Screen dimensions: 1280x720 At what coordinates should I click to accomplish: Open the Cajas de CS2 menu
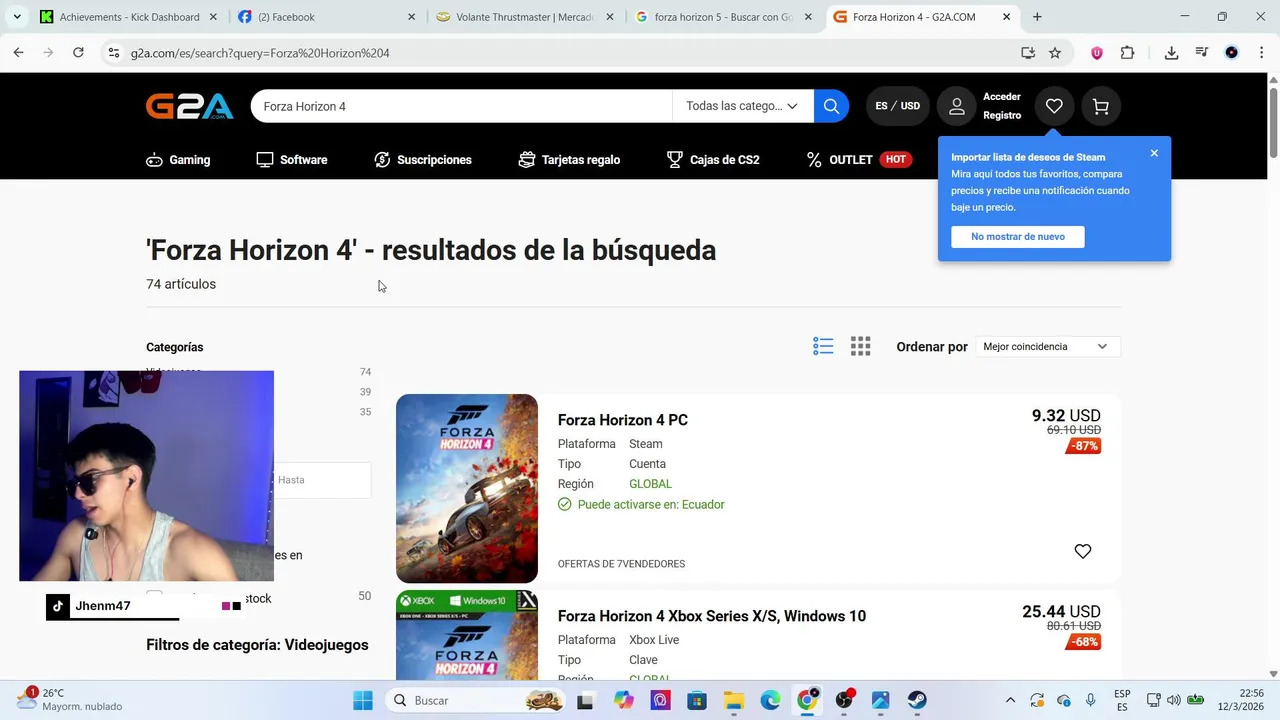(x=713, y=160)
